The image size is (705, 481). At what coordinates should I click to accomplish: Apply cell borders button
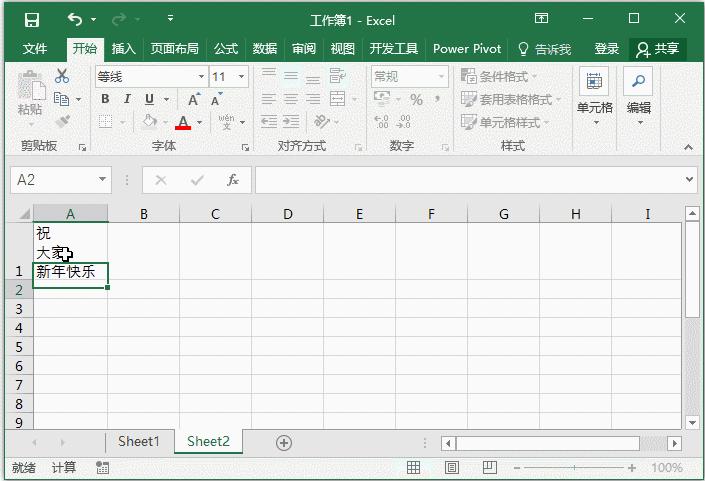pos(105,121)
